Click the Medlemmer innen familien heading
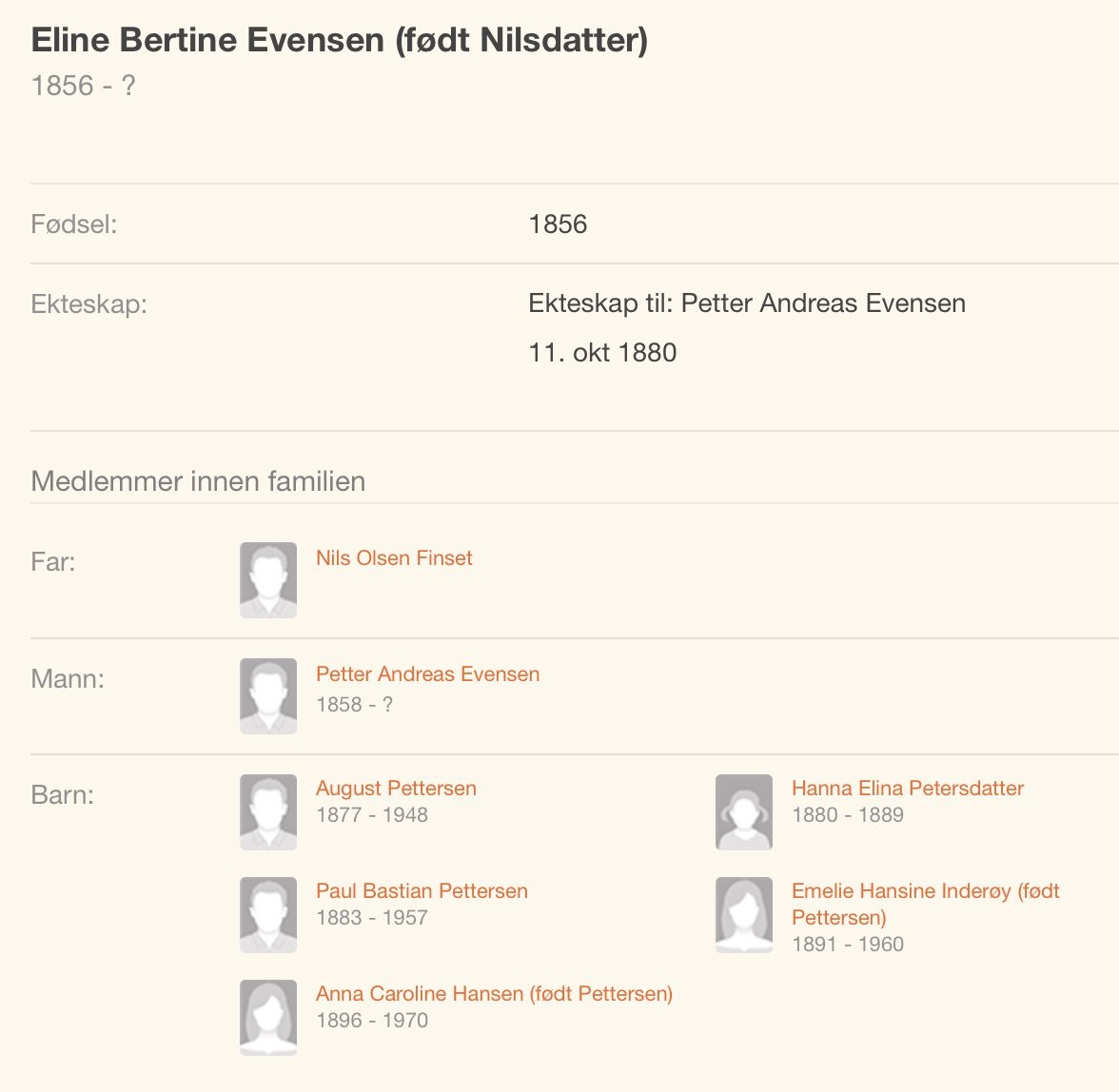 [x=198, y=481]
